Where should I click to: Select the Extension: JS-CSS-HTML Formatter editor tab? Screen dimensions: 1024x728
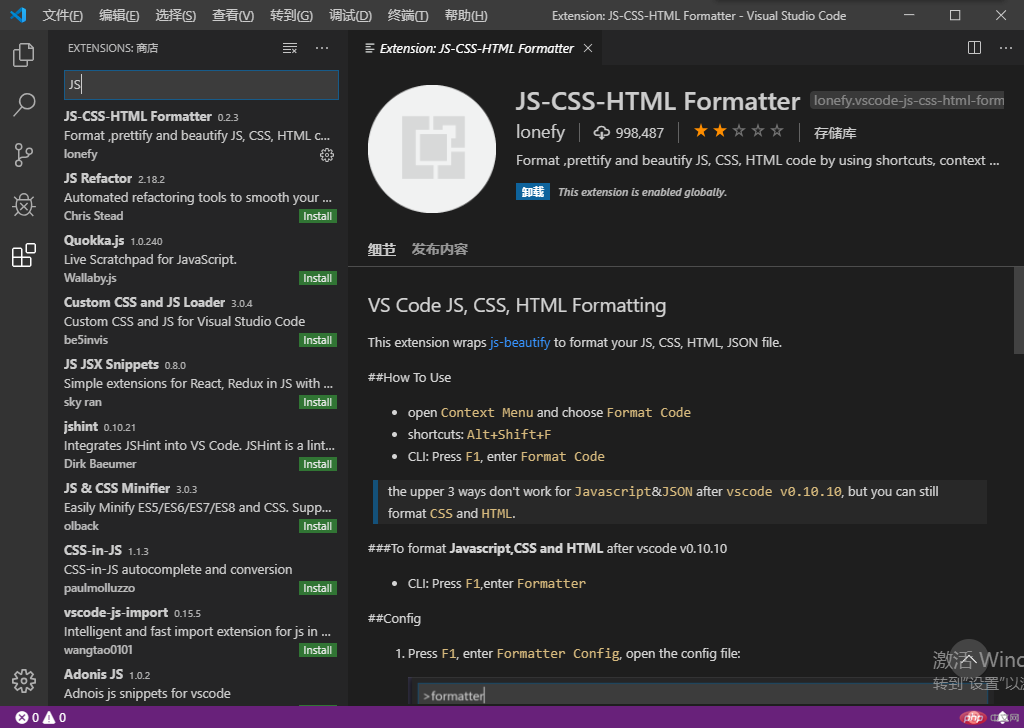[475, 48]
